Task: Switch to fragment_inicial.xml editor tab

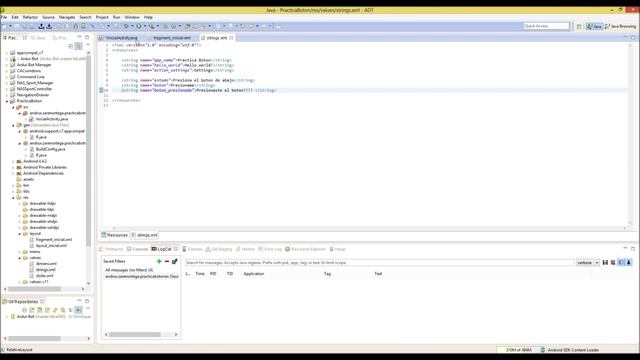Action: click(171, 38)
